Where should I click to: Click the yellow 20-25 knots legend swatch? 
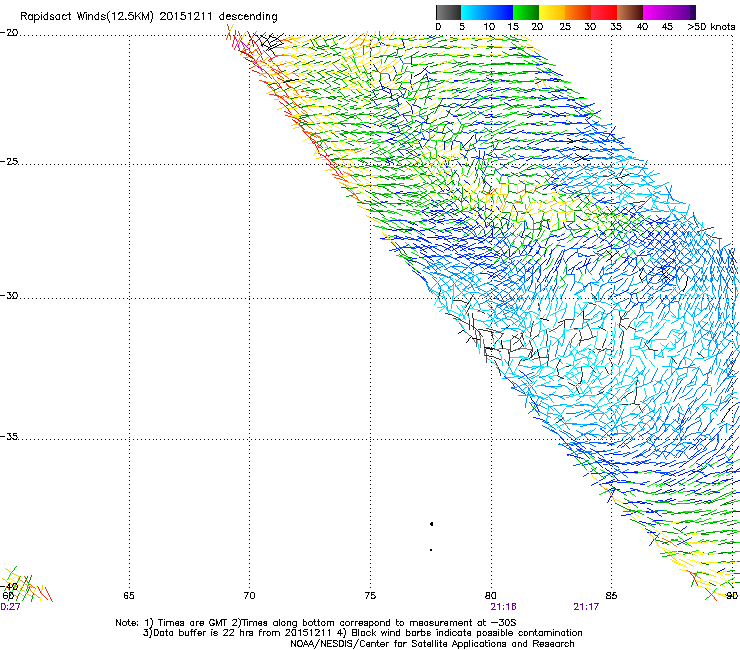click(x=552, y=12)
